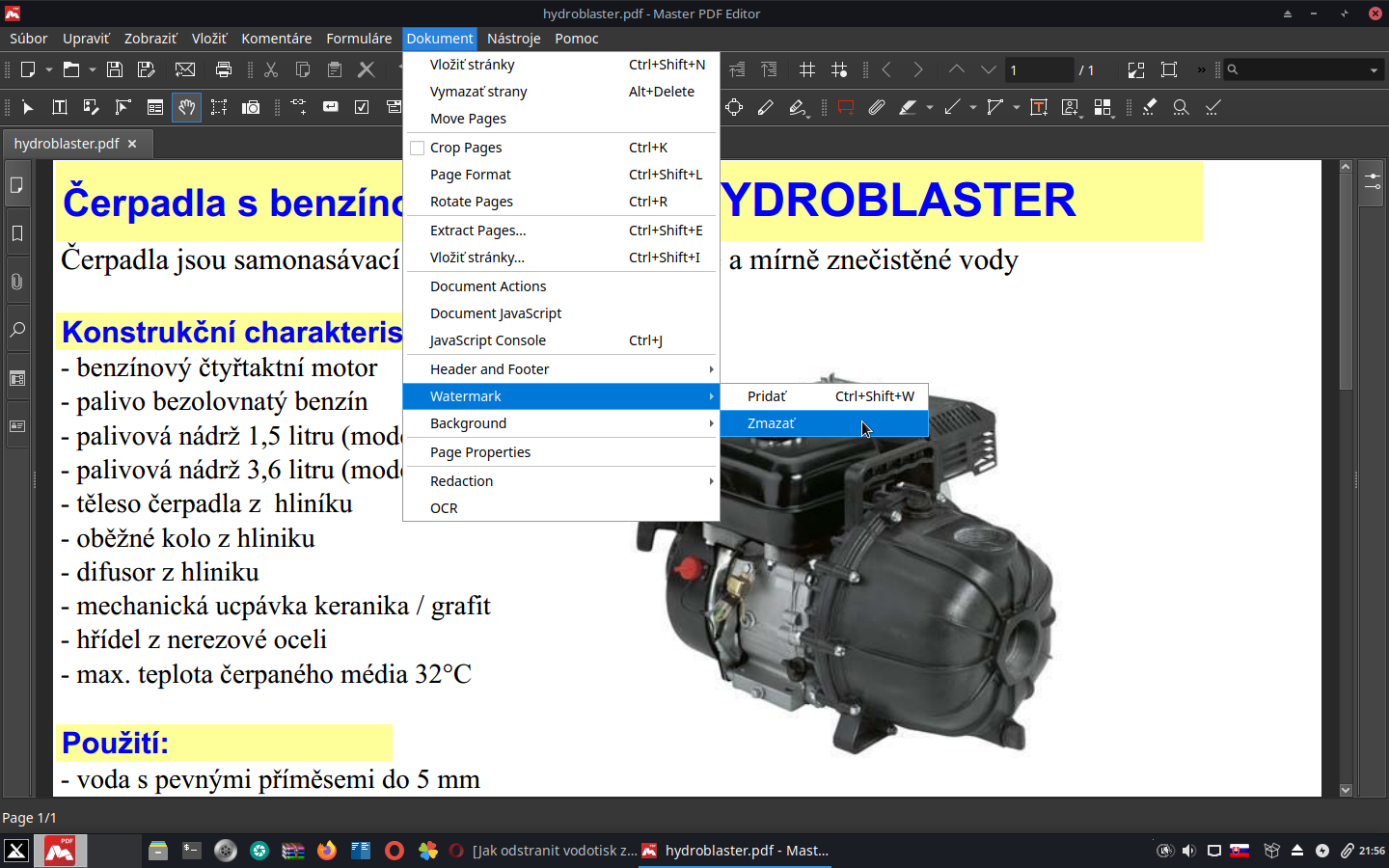Click the volume icon in system tray
The width and height of the screenshot is (1389, 868).
(x=1189, y=851)
